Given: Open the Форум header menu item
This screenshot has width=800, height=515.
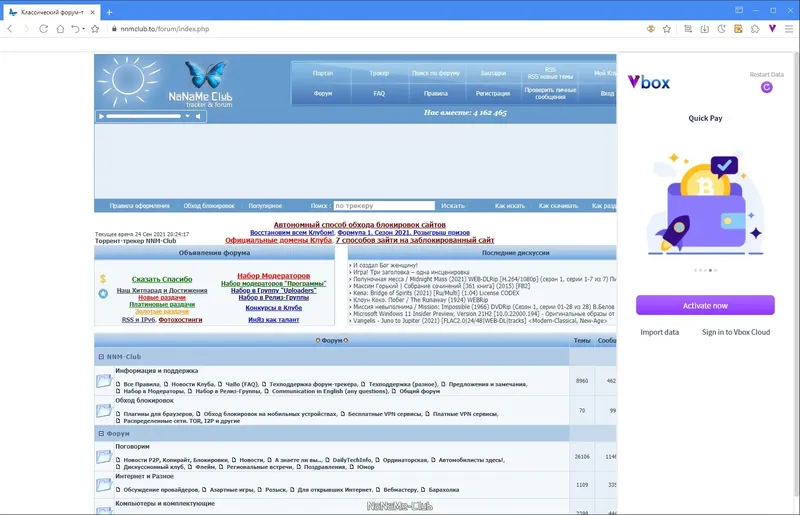Looking at the screenshot, I should (322, 93).
